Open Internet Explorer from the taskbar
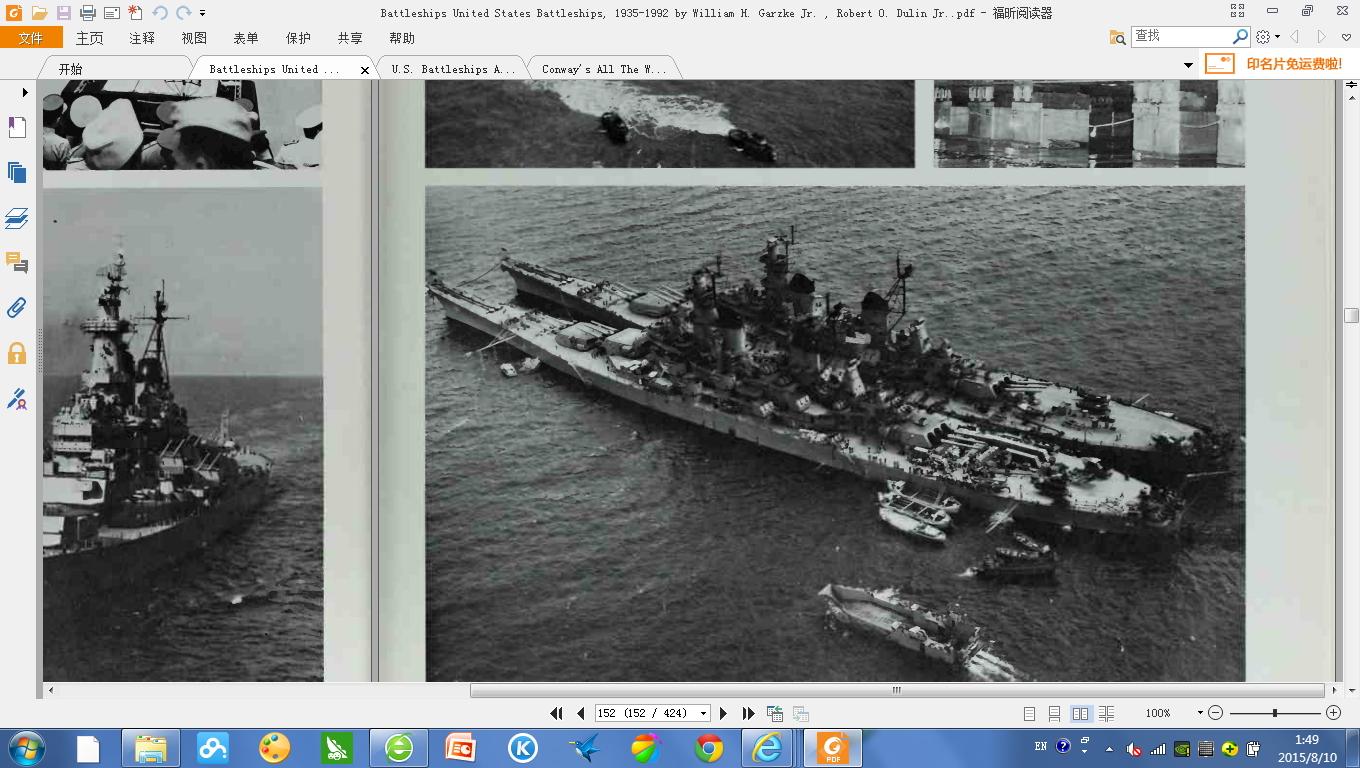Viewport: 1360px width, 768px height. tap(768, 748)
